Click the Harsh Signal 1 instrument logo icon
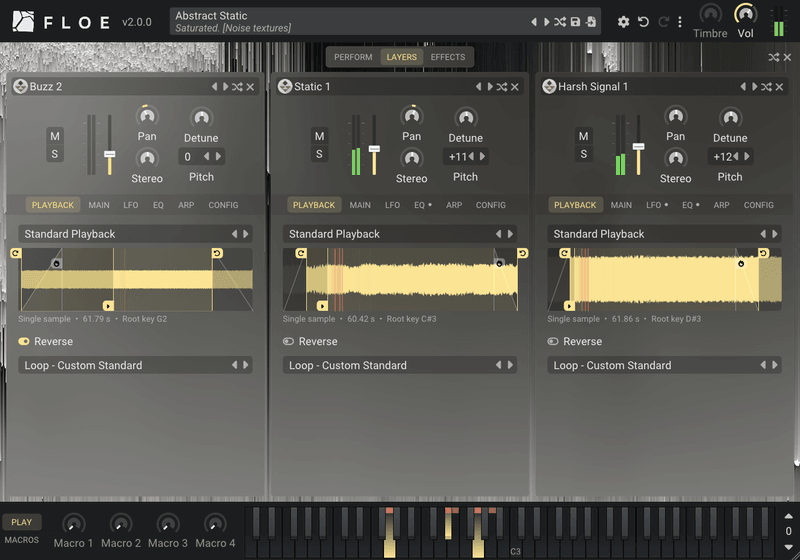This screenshot has height=560, width=800. pos(549,86)
